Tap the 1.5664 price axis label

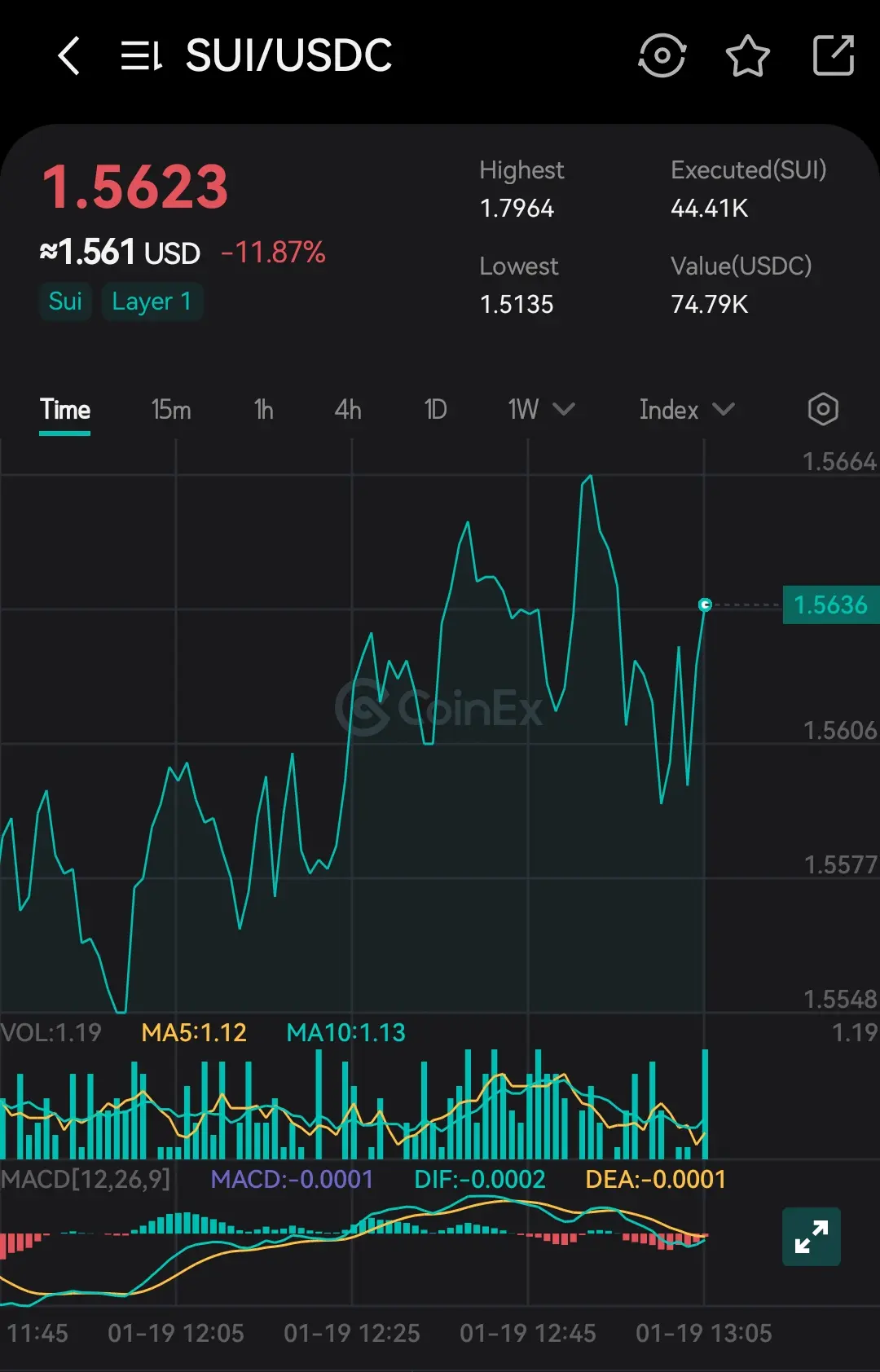[x=839, y=462]
